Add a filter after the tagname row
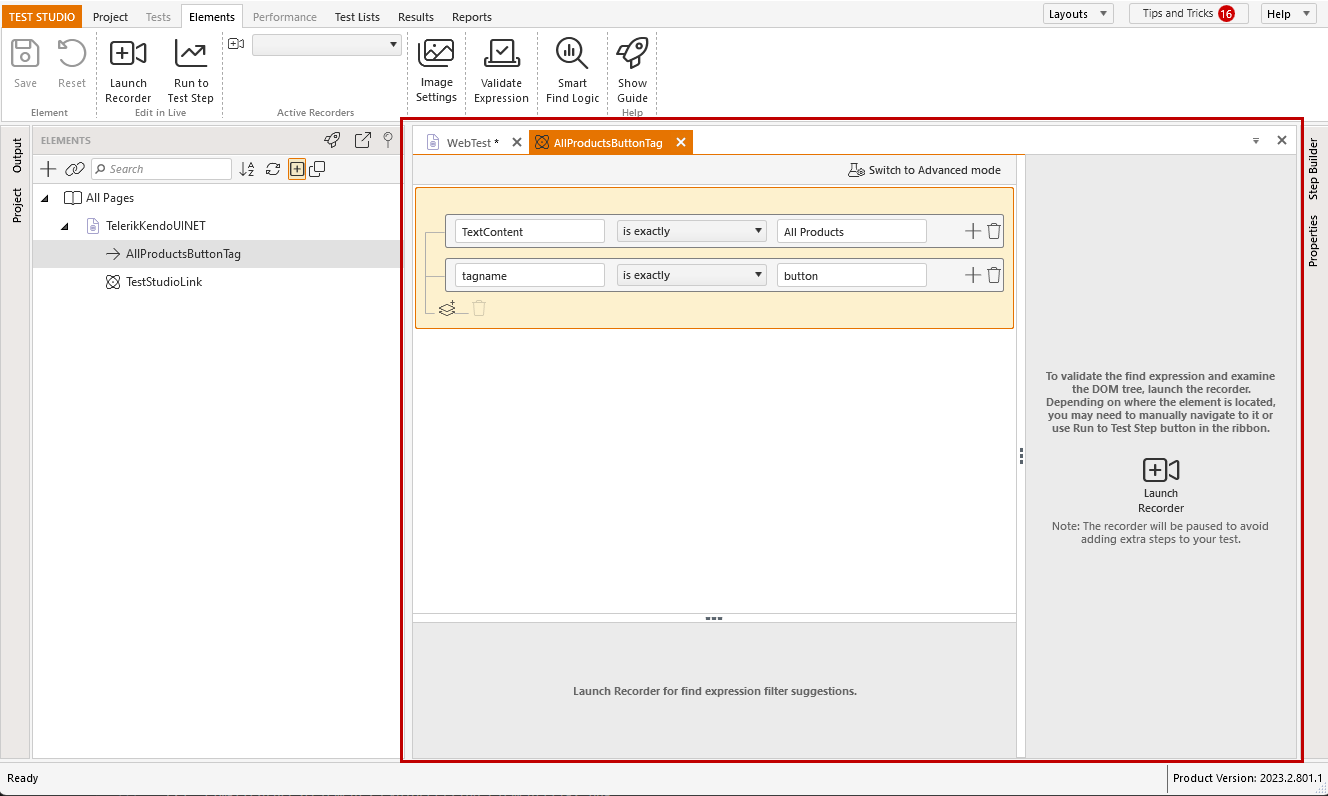Image resolution: width=1328 pixels, height=796 pixels. click(x=972, y=275)
